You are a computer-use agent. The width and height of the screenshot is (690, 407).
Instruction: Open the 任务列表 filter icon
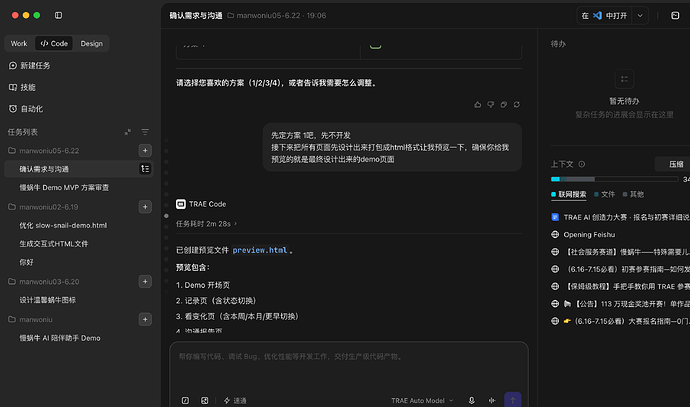tap(145, 132)
